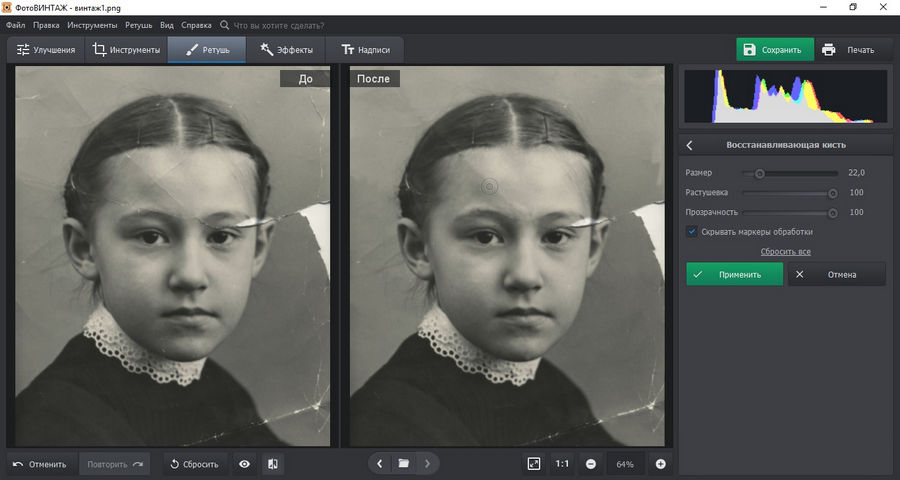
Task: Open the Вид menu
Action: point(167,24)
